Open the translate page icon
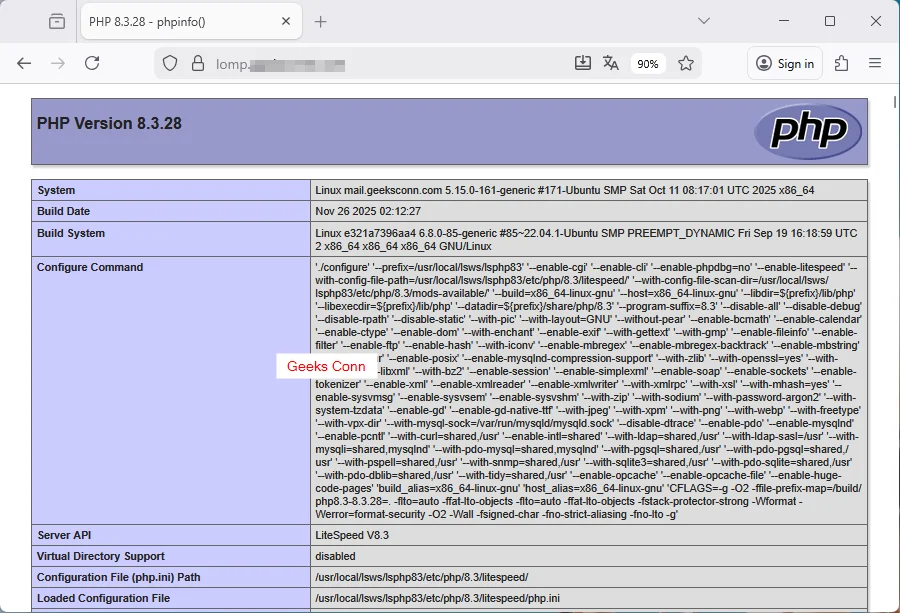 click(x=611, y=62)
